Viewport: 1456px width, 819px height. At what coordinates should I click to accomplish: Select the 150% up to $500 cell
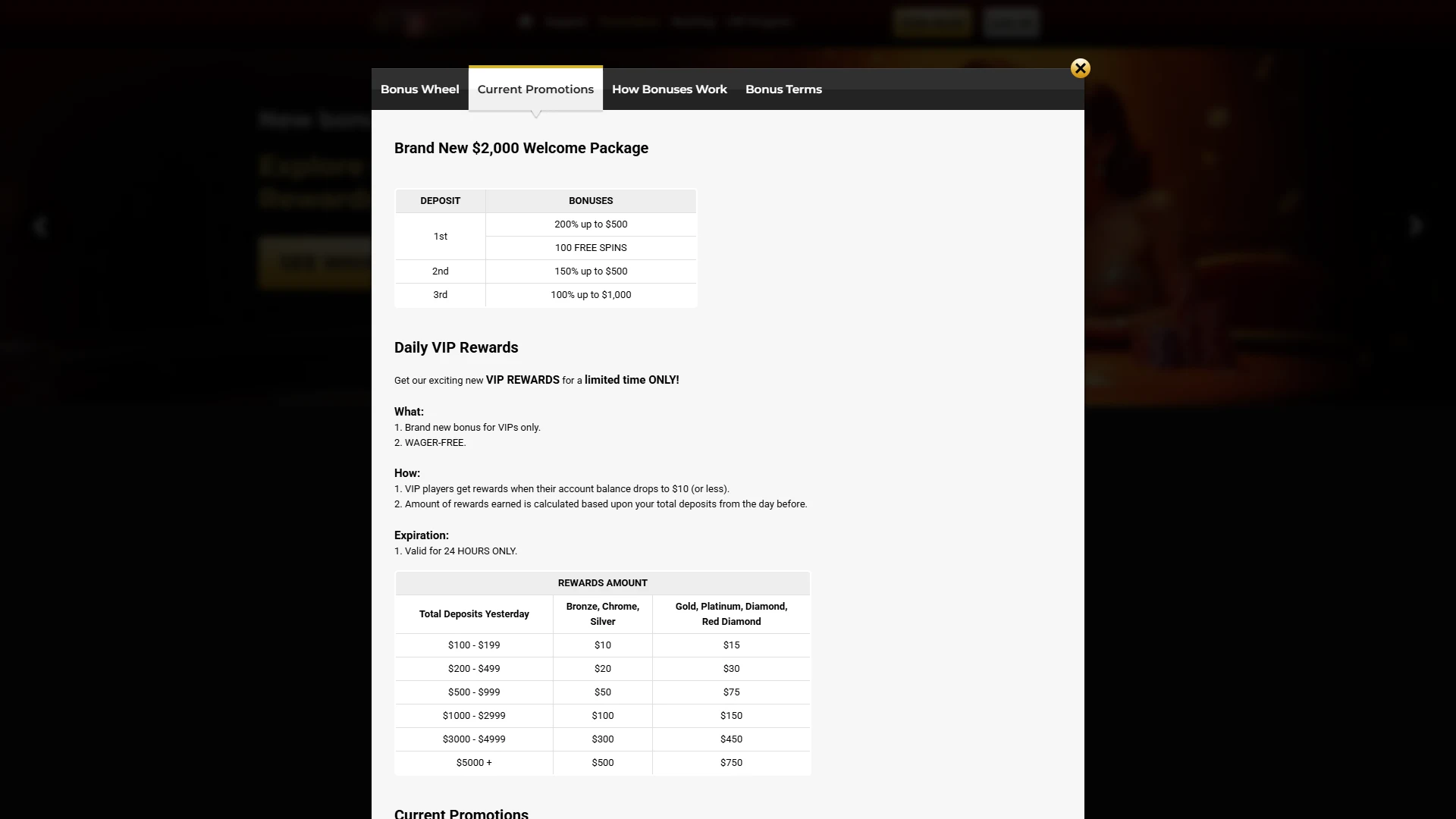click(591, 271)
